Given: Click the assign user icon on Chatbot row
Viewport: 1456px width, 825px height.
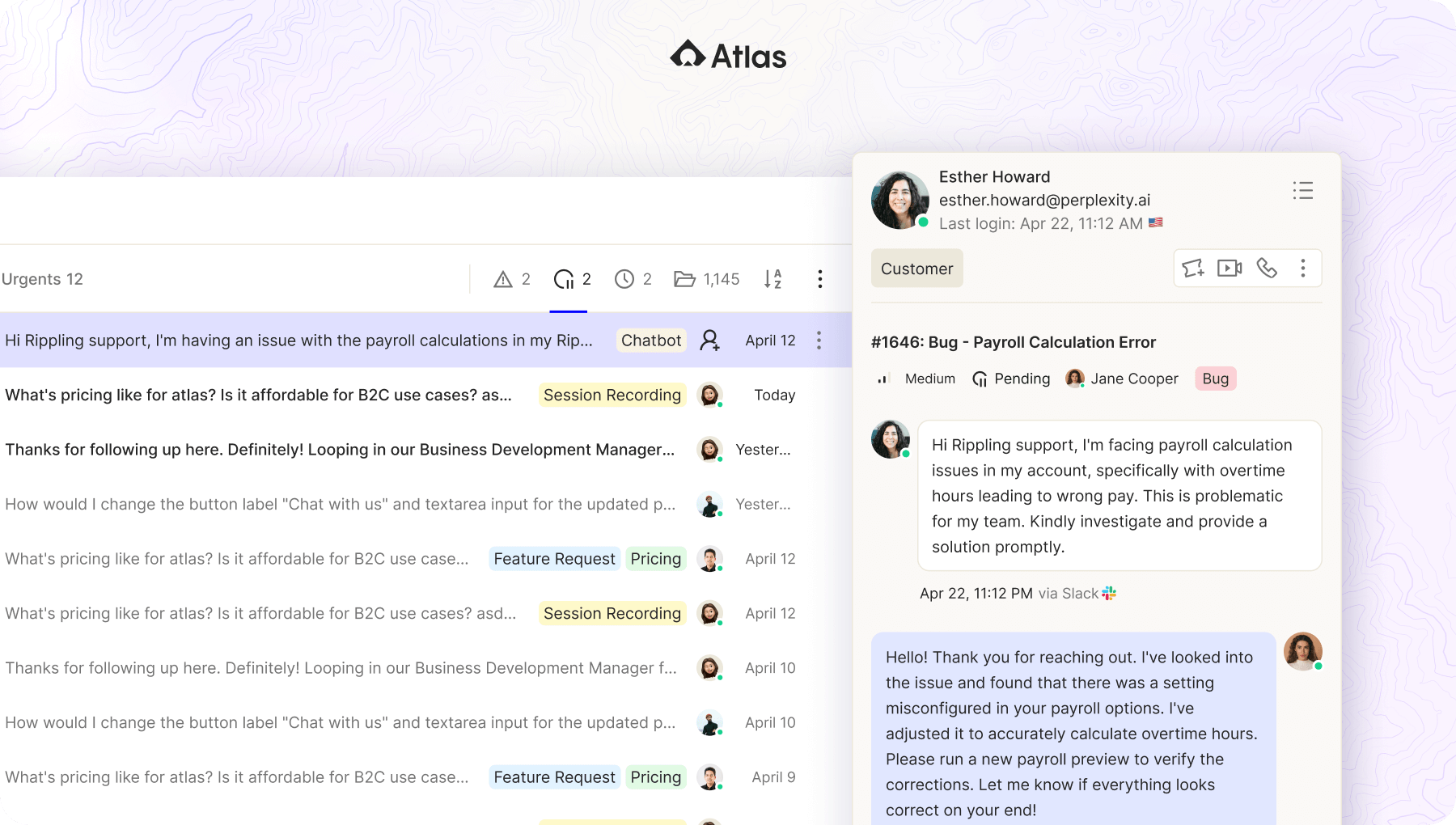Looking at the screenshot, I should [709, 341].
